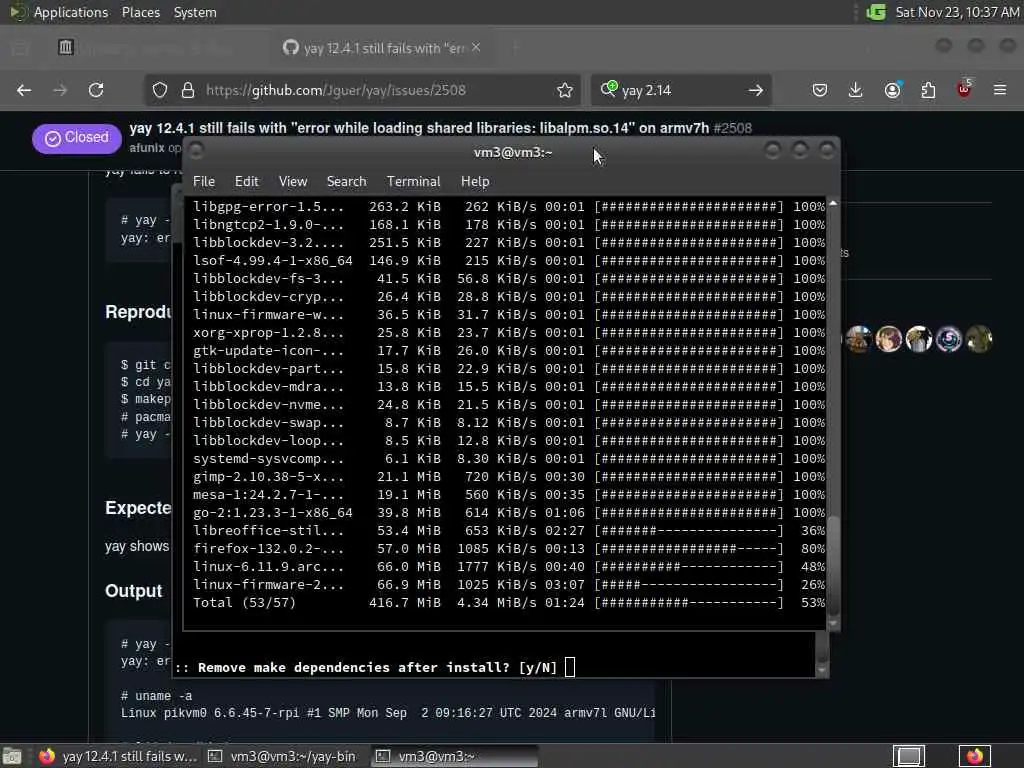Open the Applications panel menu
This screenshot has height=768, width=1024.
point(71,12)
